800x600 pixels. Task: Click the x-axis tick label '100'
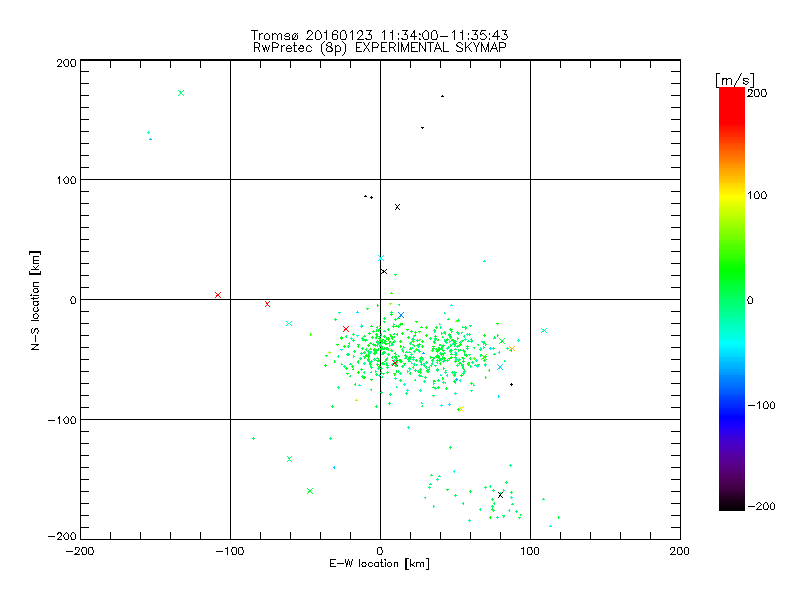(530, 551)
